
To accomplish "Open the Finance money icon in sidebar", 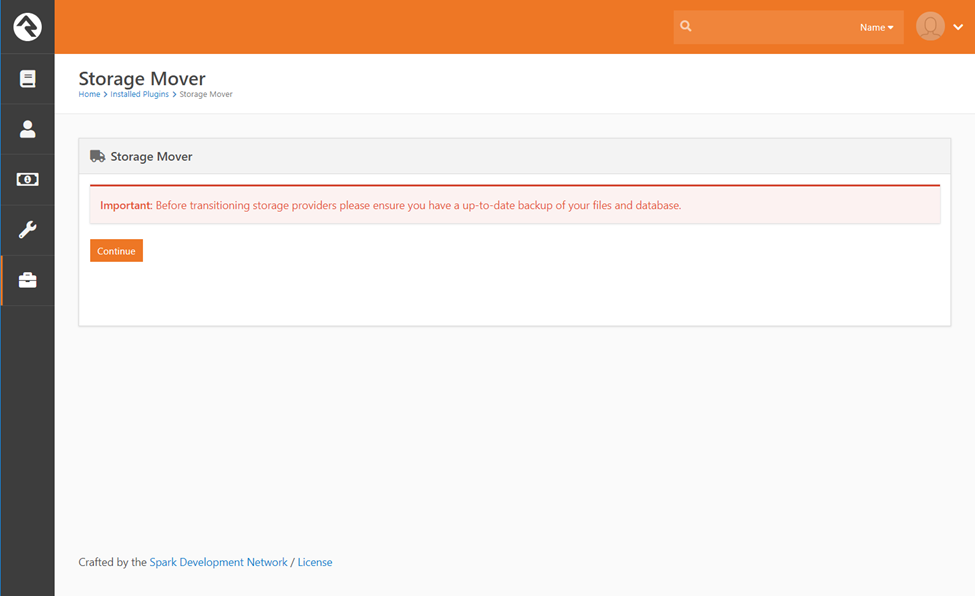I will [27, 180].
